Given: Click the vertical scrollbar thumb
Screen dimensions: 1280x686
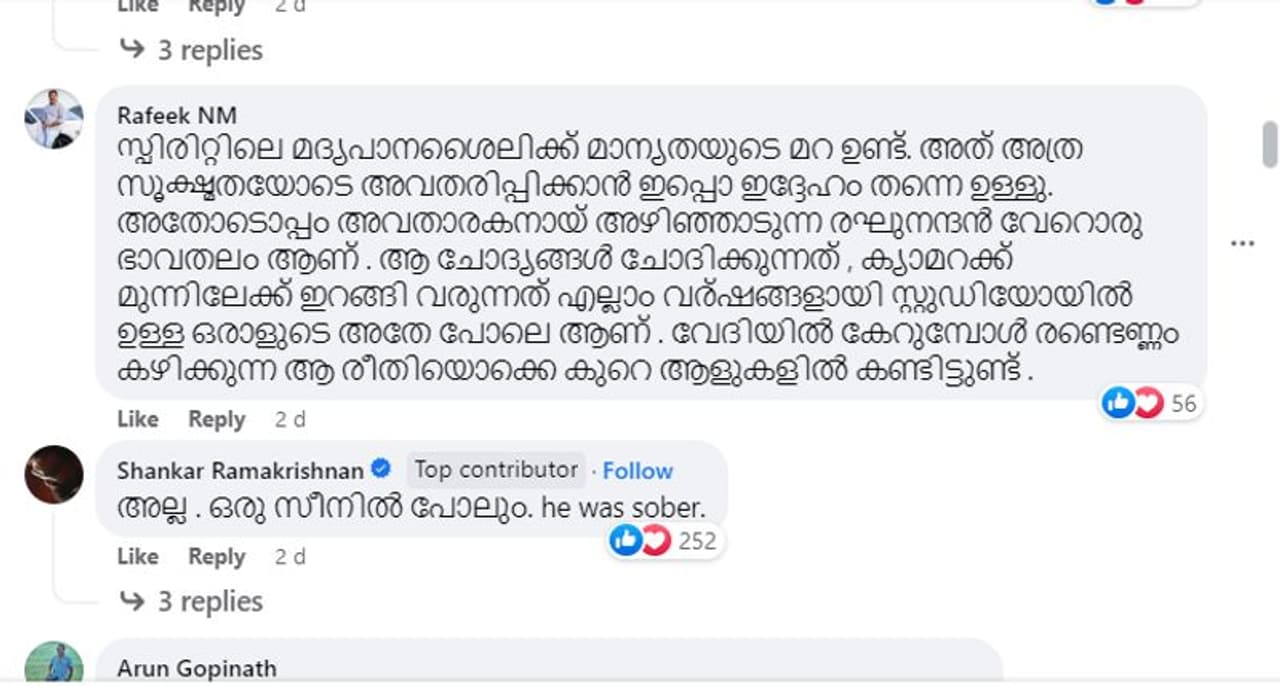Looking at the screenshot, I should (1270, 145).
